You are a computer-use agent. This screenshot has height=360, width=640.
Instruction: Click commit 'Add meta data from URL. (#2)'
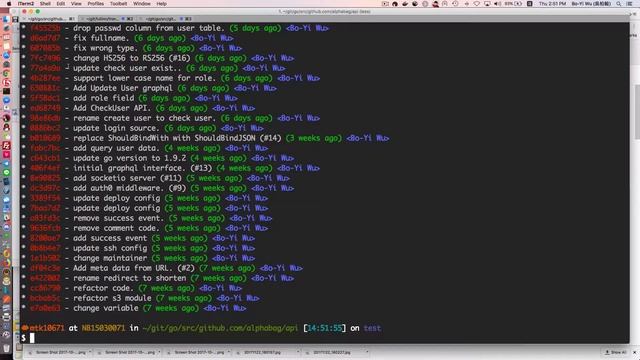coord(134,268)
